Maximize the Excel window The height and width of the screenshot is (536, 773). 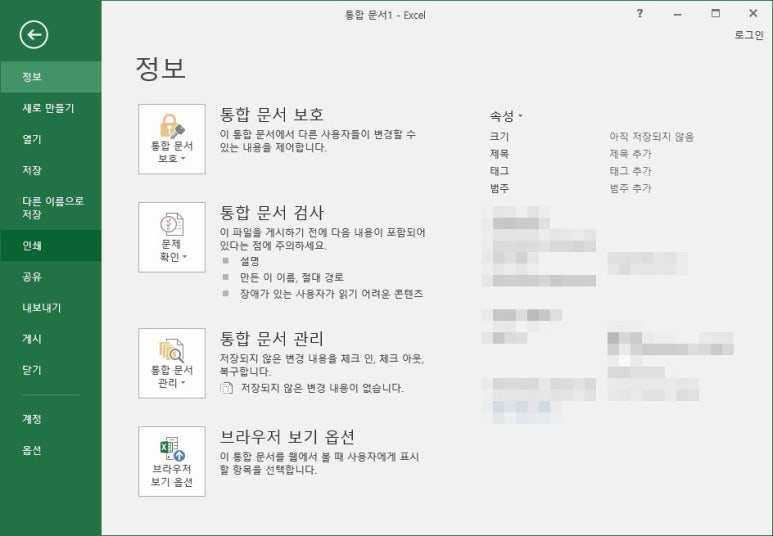(x=715, y=14)
